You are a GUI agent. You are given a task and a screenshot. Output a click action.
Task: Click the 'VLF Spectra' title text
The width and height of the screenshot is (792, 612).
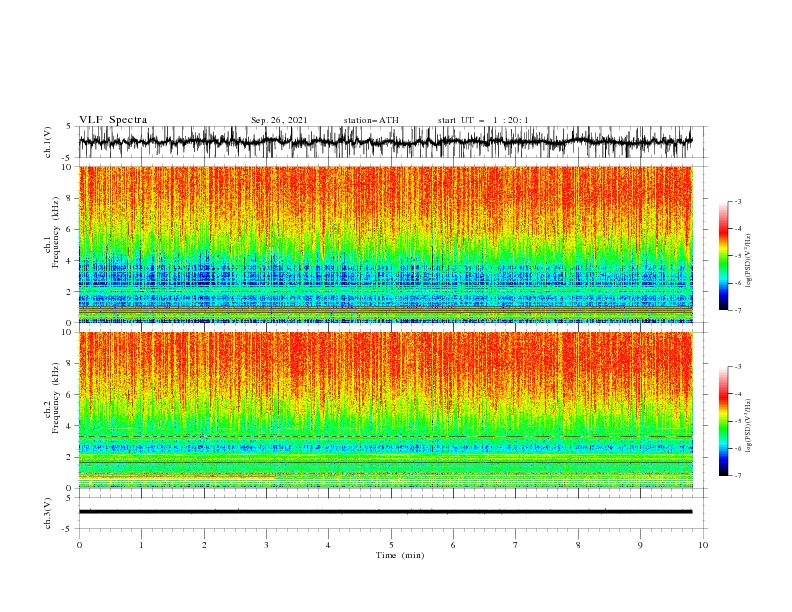(113, 120)
